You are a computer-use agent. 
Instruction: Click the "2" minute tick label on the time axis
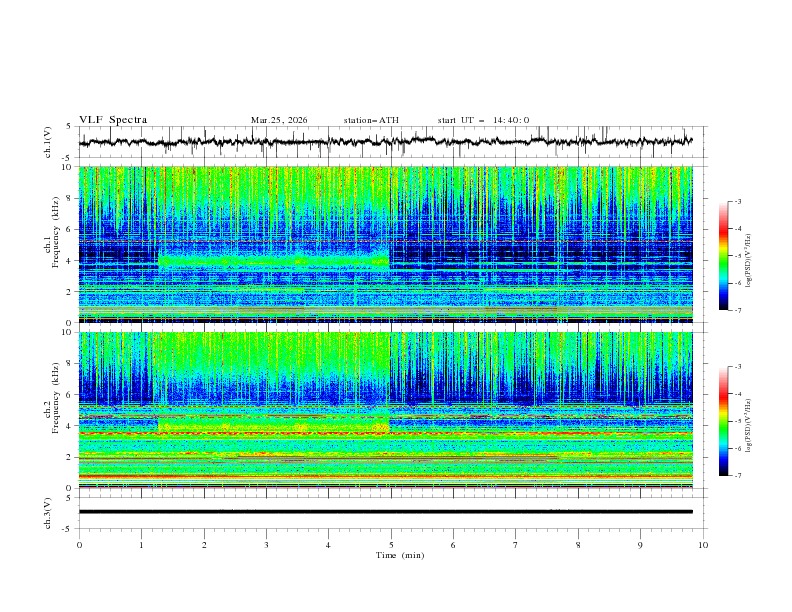pos(204,545)
